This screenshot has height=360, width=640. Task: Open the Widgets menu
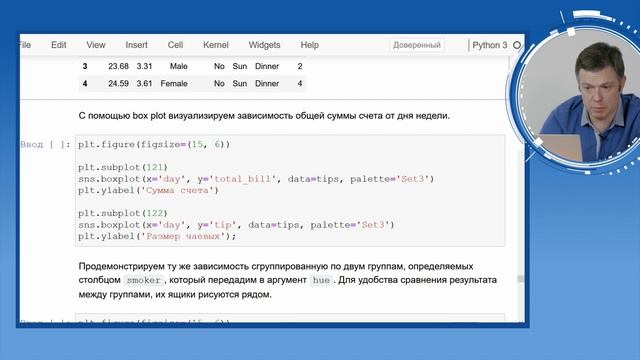pos(264,45)
